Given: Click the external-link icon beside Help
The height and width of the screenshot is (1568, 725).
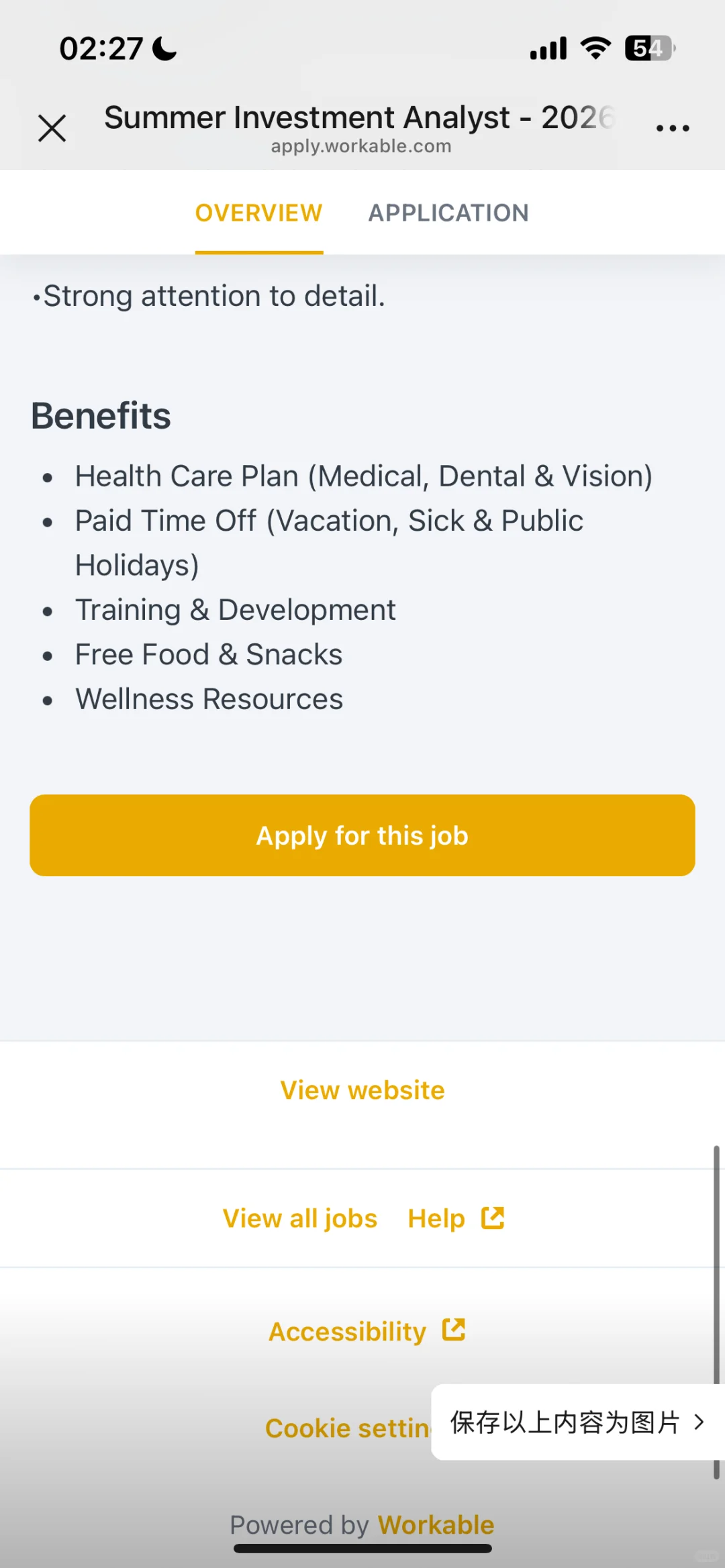Looking at the screenshot, I should tap(493, 1218).
